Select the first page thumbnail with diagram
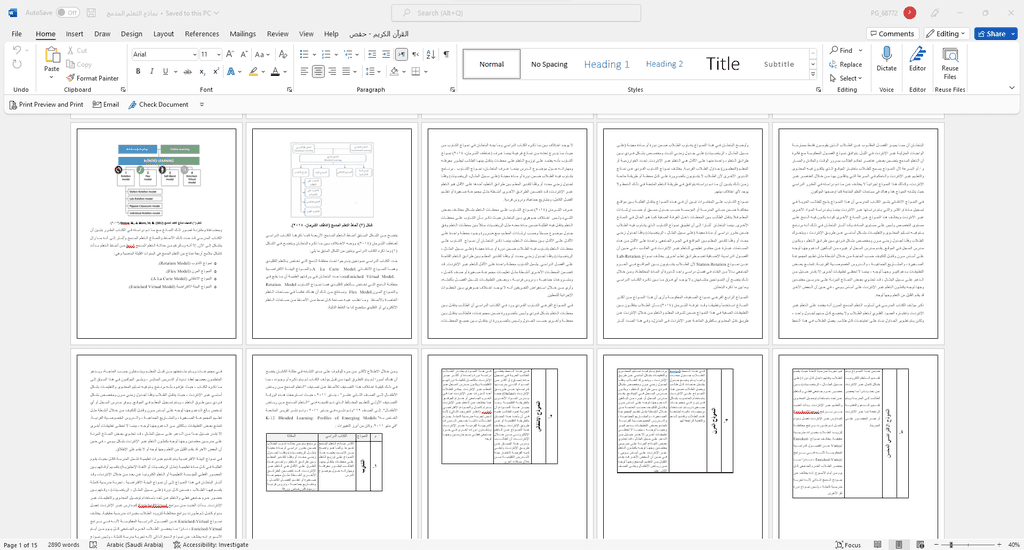This screenshot has height=550, width=1024. 156,233
